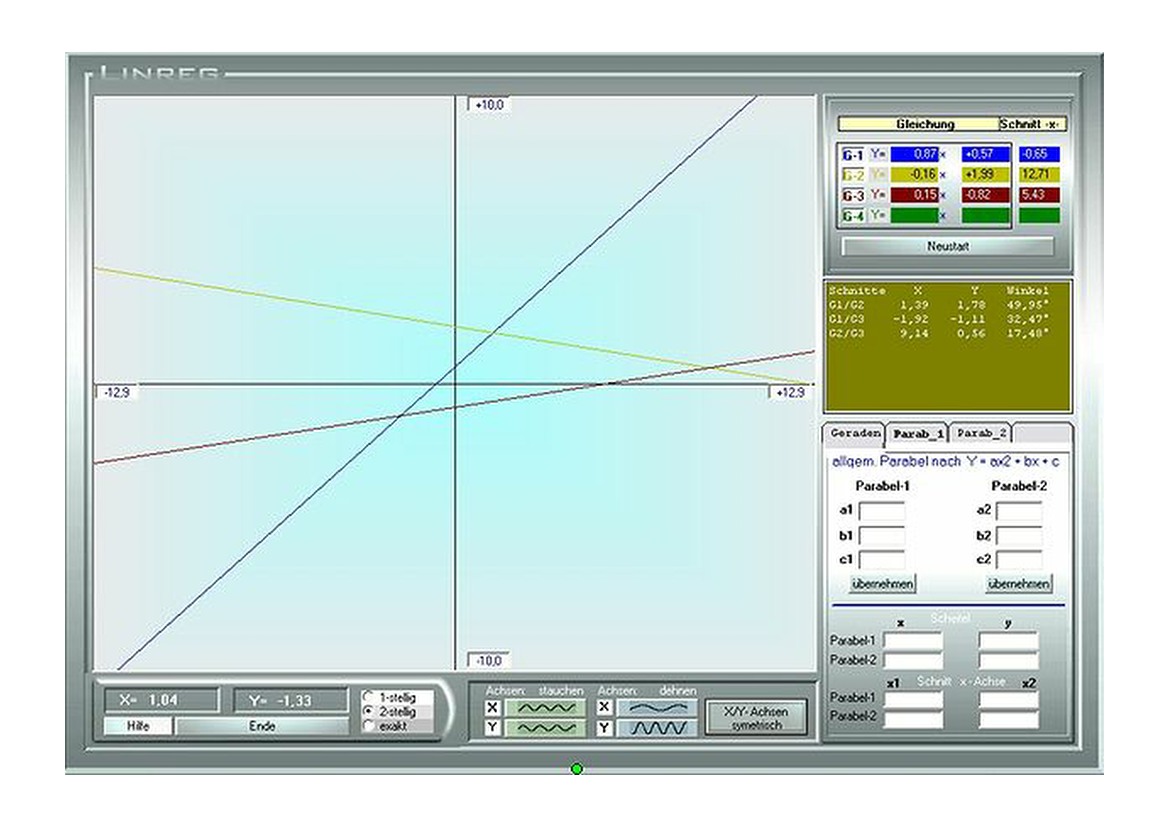This screenshot has height=827, width=1169.
Task: Select the 1-stellig precision option
Action: click(370, 696)
